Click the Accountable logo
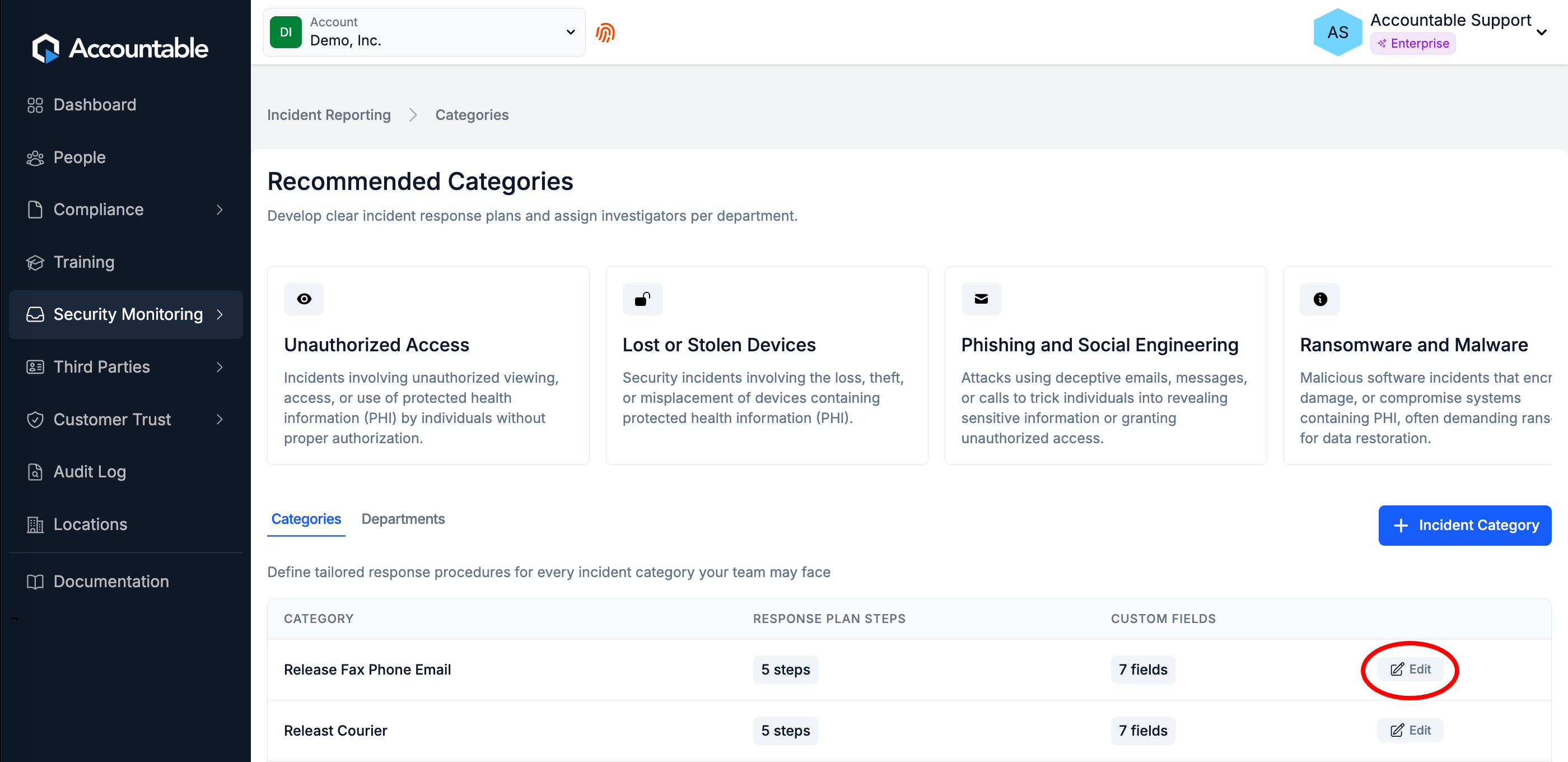The height and width of the screenshot is (762, 1568). coord(119,48)
